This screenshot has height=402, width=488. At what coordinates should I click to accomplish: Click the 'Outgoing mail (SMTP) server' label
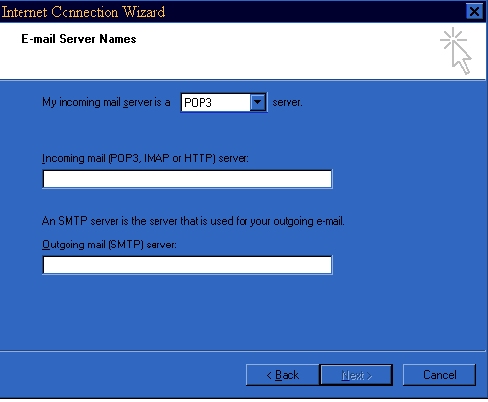(x=109, y=245)
